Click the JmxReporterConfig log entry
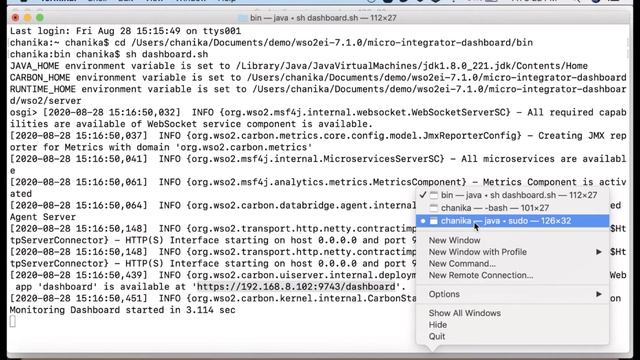Image resolution: width=640 pixels, height=360 pixels. coord(318,141)
